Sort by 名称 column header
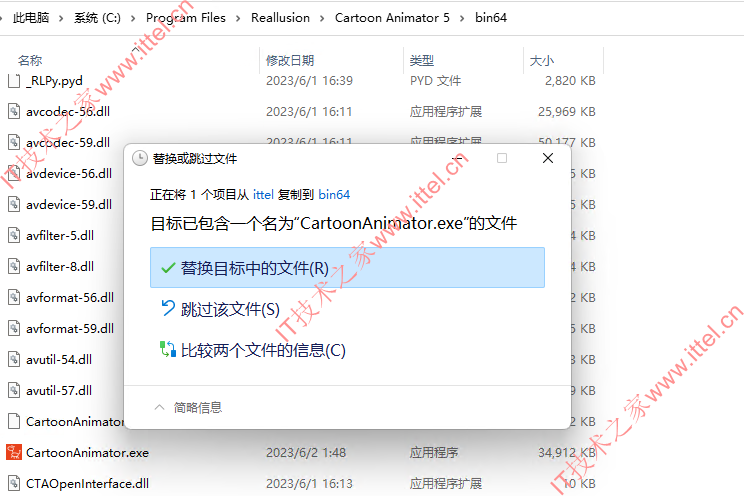Image resolution: width=744 pixels, height=496 pixels. pyautogui.click(x=30, y=60)
